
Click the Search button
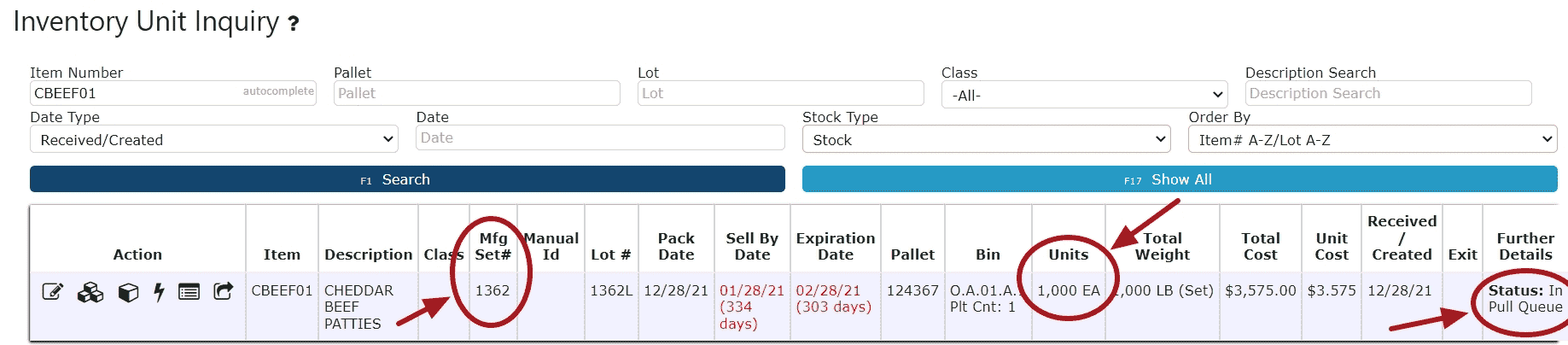407,179
